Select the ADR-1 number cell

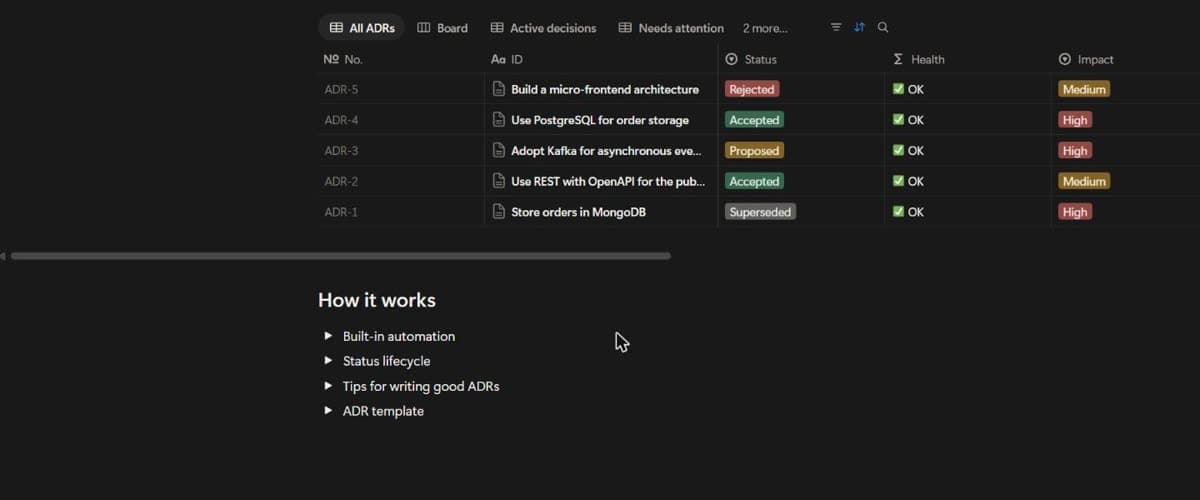(401, 212)
